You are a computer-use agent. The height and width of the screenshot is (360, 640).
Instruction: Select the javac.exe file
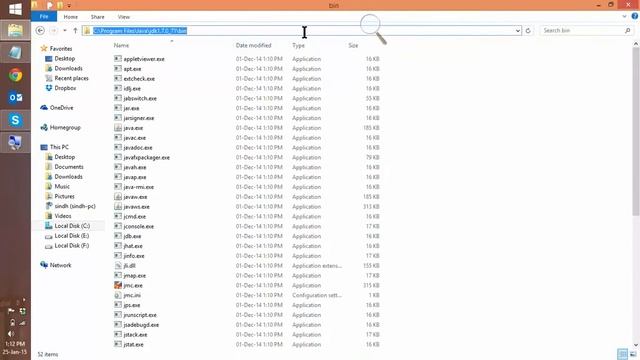(x=135, y=138)
